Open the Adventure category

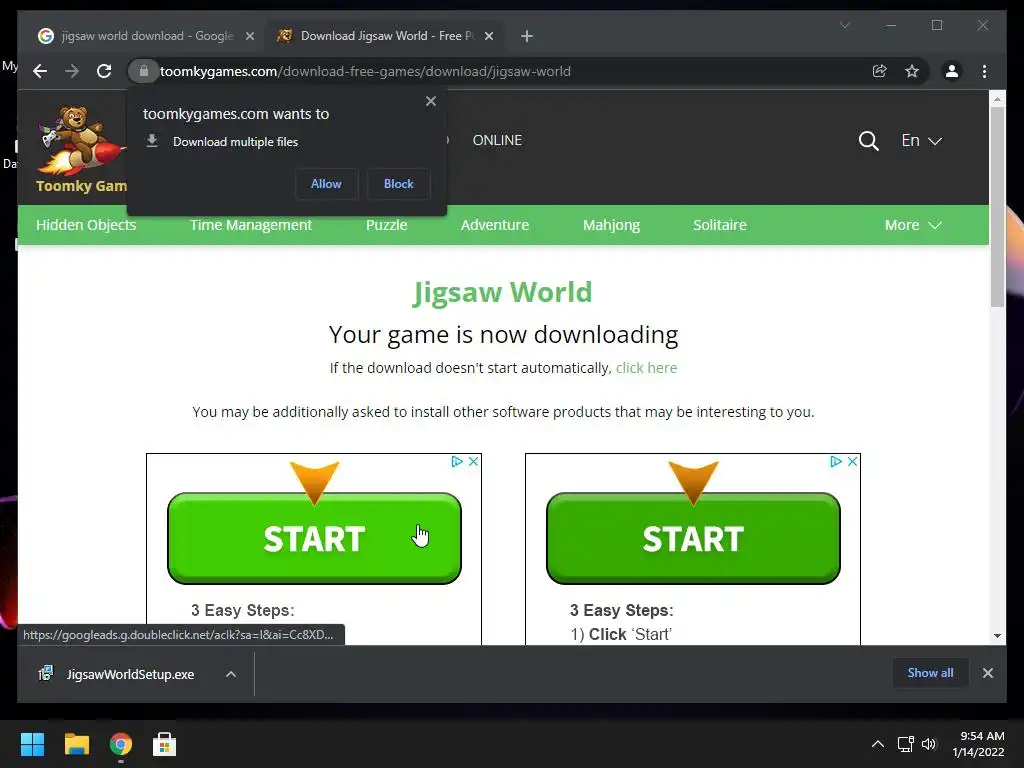495,225
